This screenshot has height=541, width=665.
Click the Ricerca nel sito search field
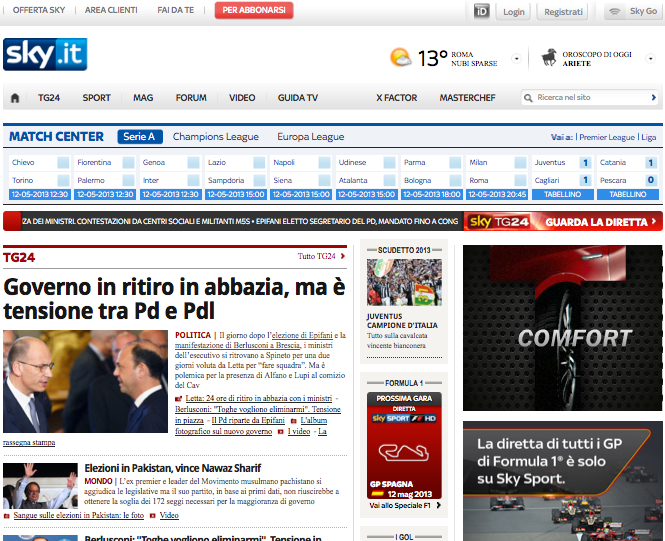click(x=590, y=98)
